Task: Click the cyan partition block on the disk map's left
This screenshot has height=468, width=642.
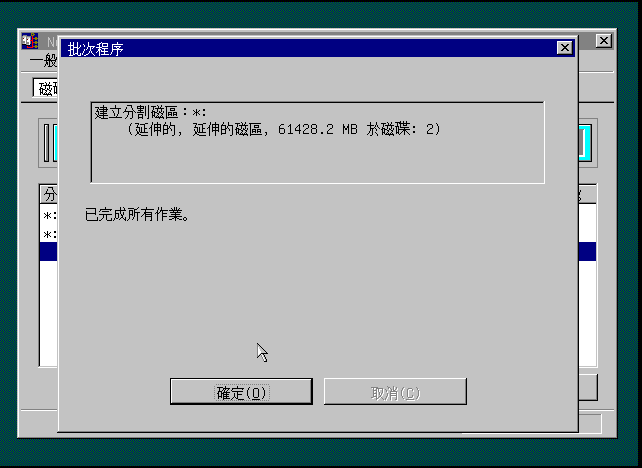Action: coord(56,142)
